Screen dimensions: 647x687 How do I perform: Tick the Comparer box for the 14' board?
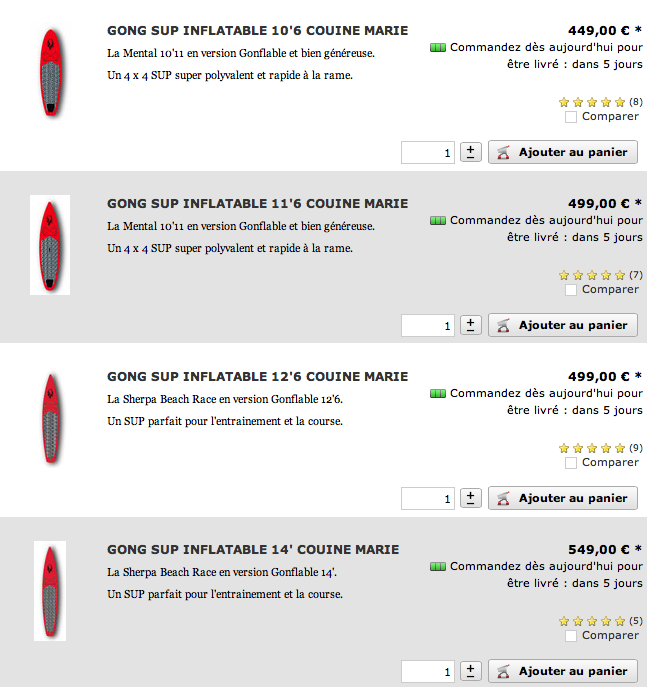point(570,636)
